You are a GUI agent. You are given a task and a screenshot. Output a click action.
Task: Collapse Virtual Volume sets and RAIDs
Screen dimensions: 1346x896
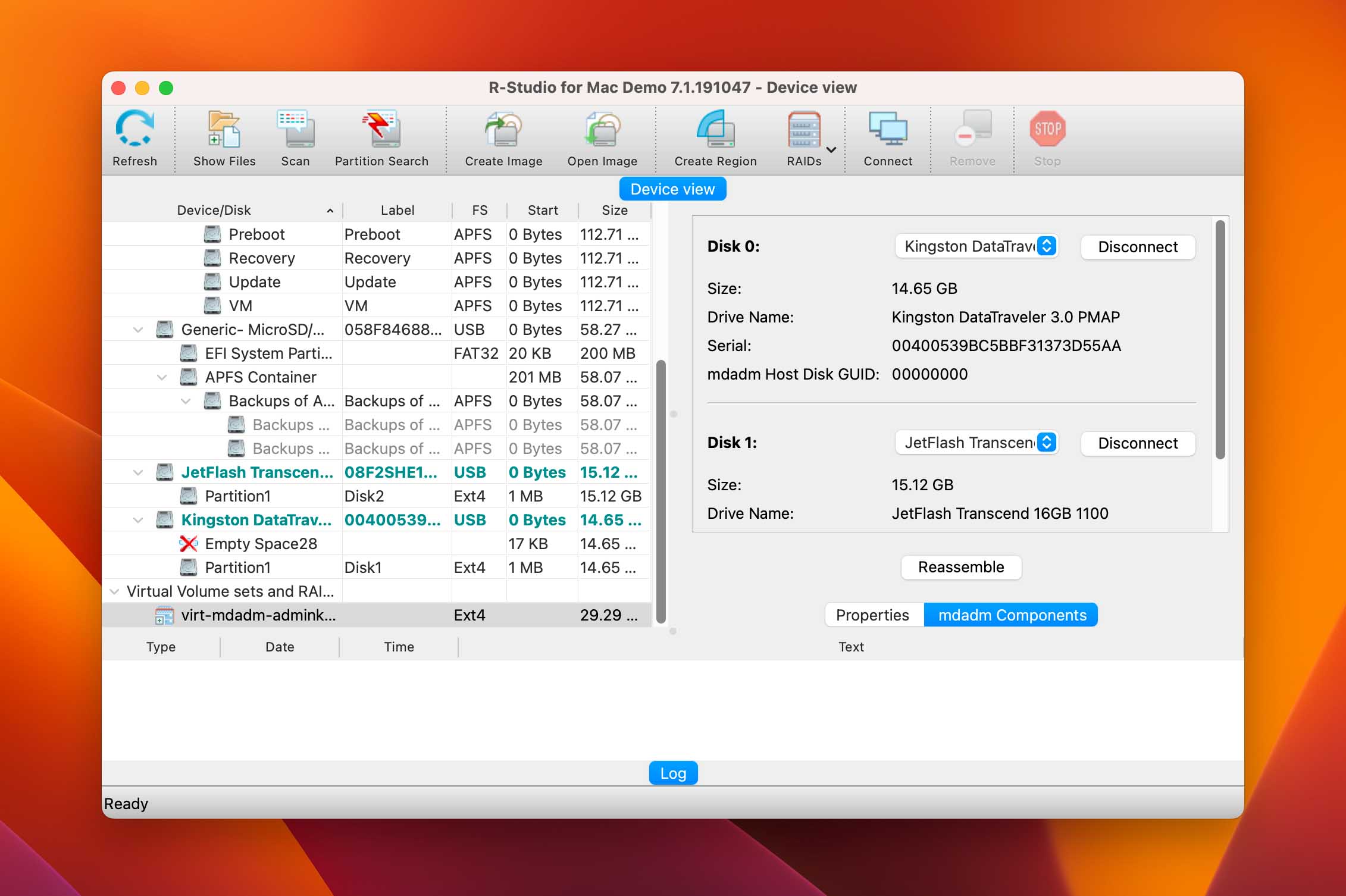tap(114, 591)
